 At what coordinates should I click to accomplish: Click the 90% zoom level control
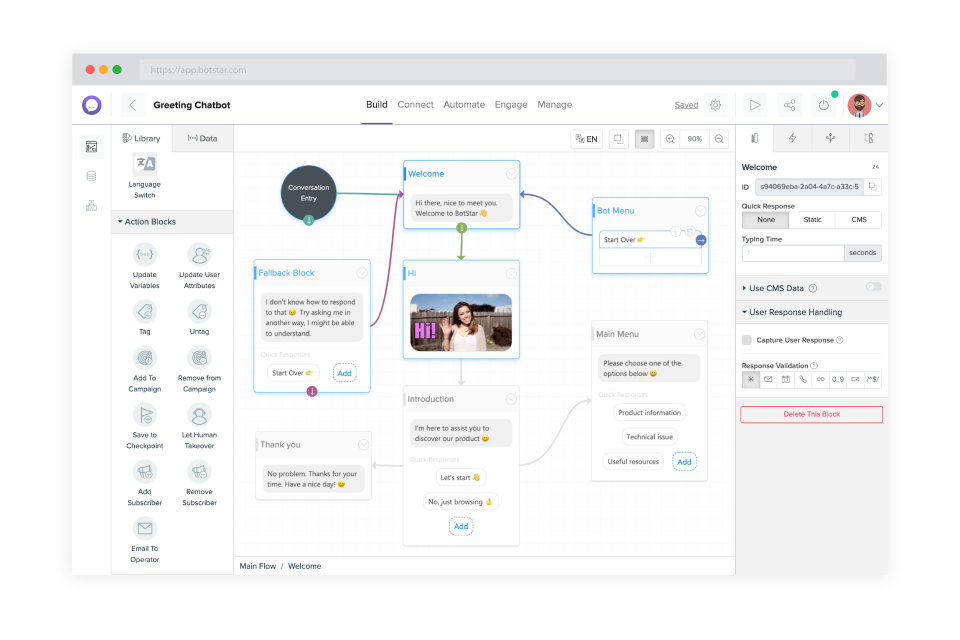click(x=695, y=138)
